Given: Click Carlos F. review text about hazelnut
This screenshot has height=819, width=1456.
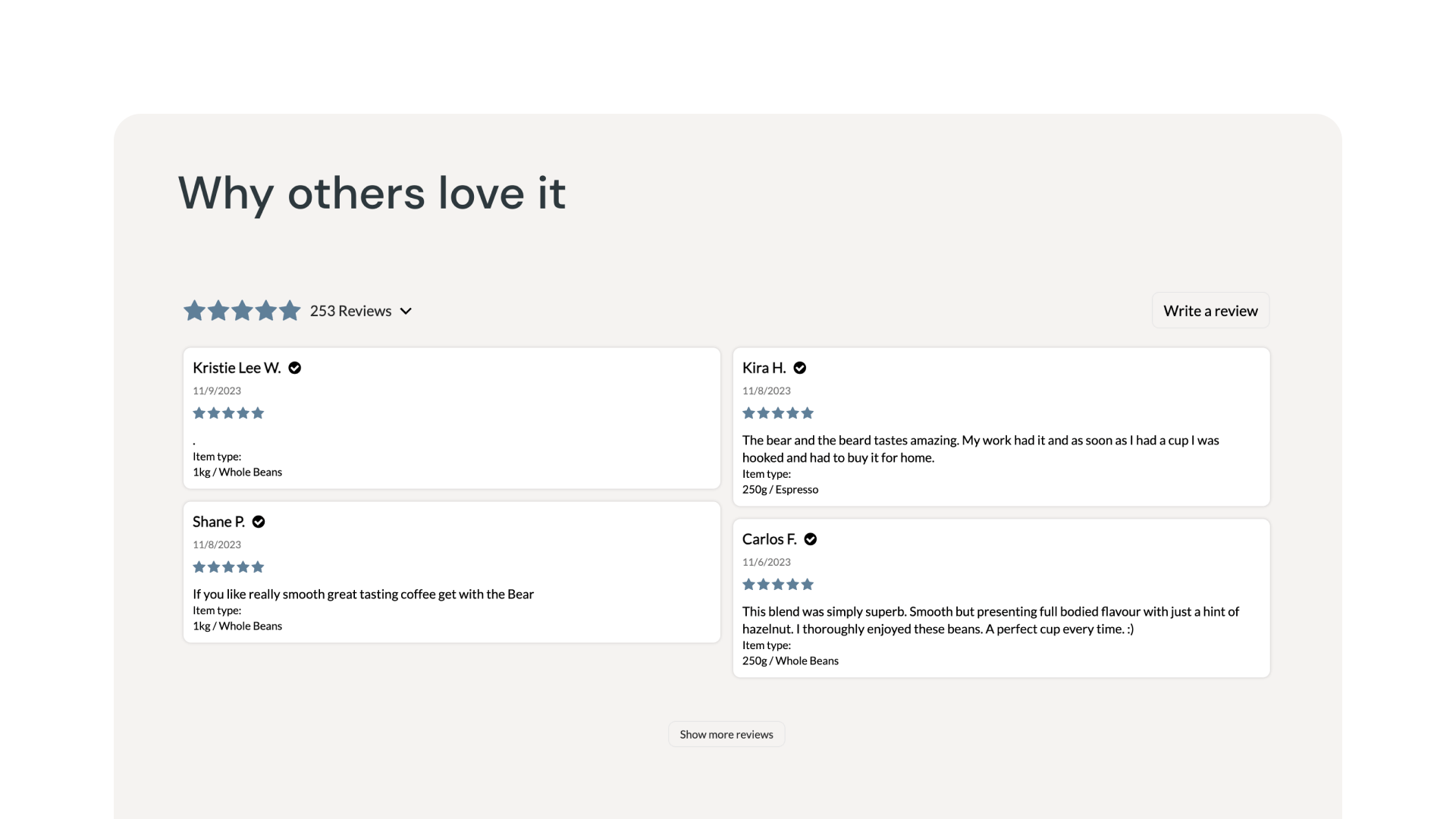Looking at the screenshot, I should pos(990,620).
